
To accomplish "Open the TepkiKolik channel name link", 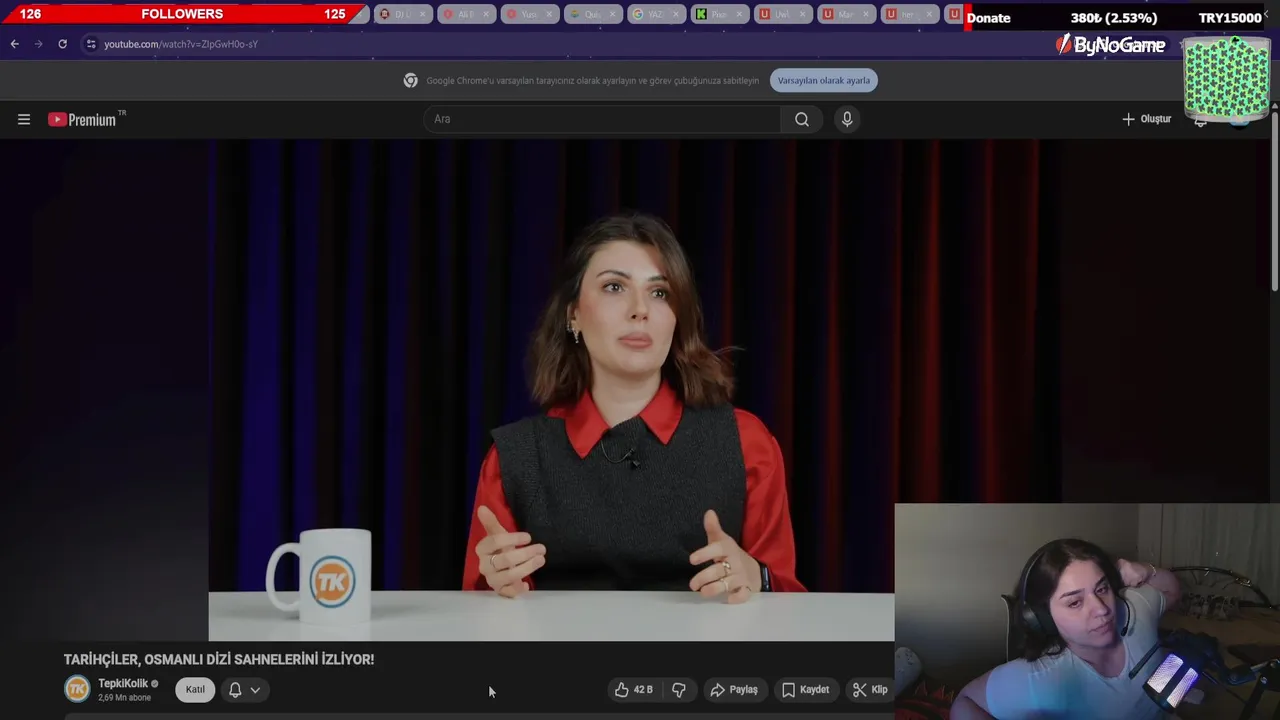I will click(x=123, y=683).
